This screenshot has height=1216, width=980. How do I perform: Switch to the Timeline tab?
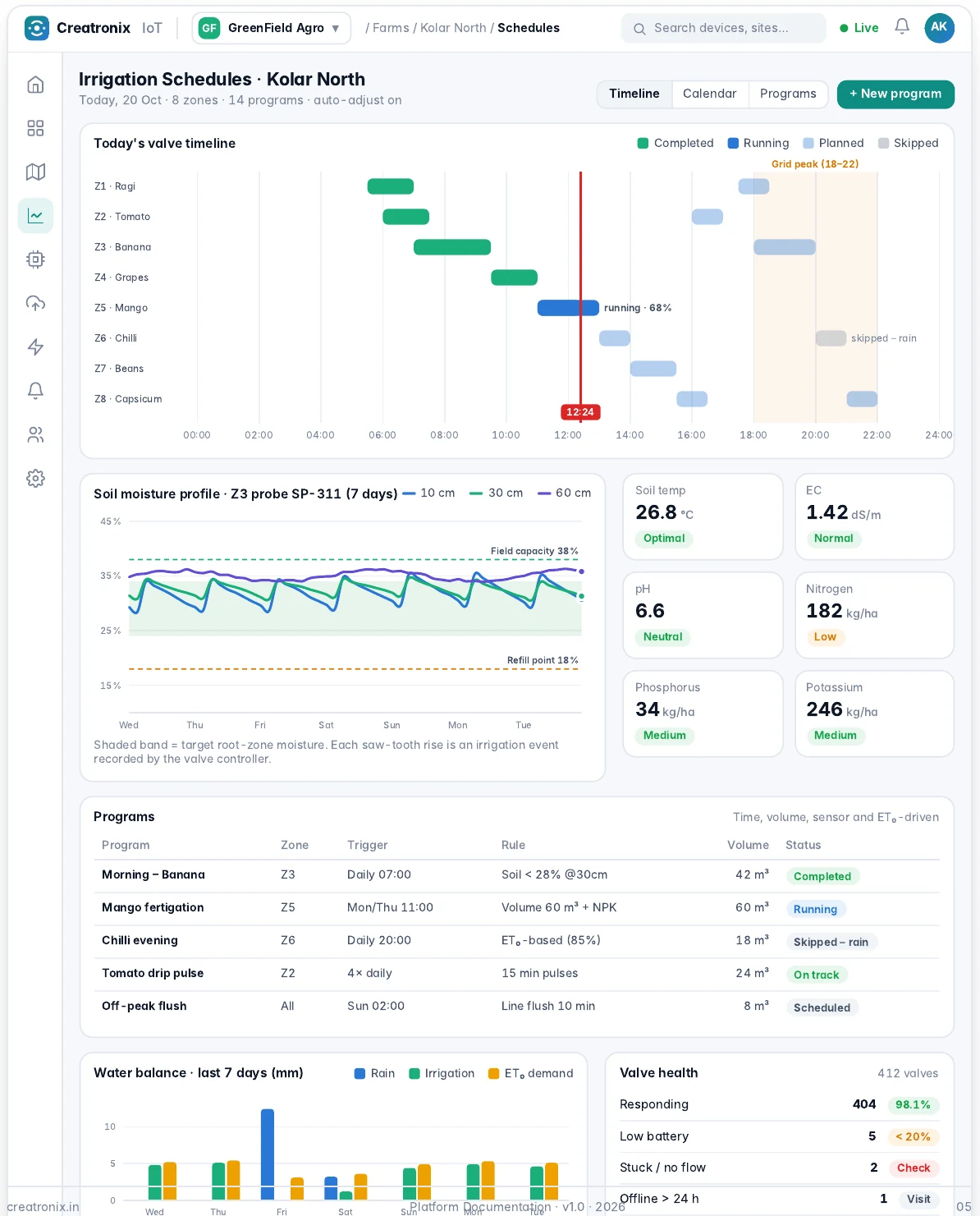pyautogui.click(x=634, y=94)
